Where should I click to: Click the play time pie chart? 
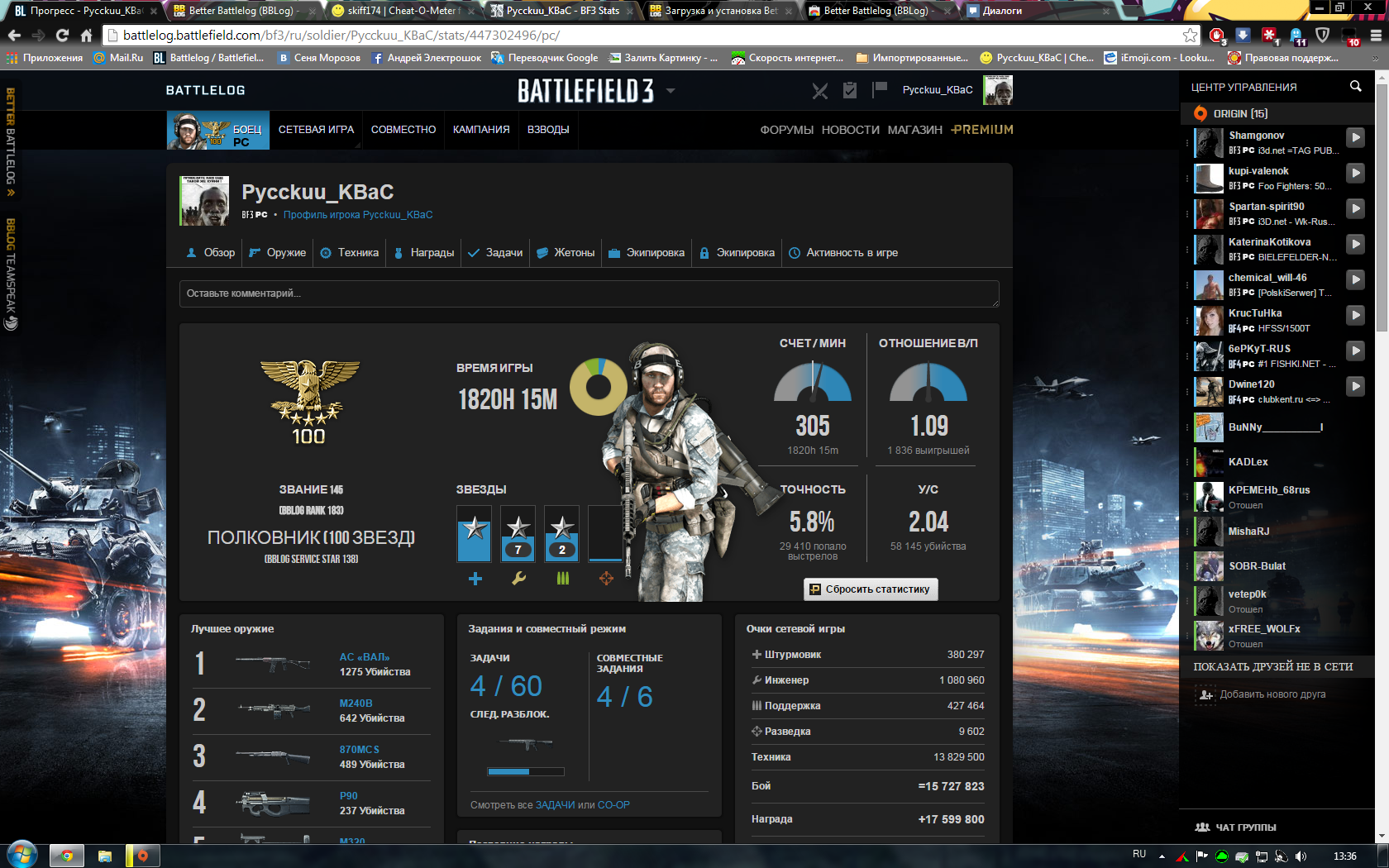(599, 387)
